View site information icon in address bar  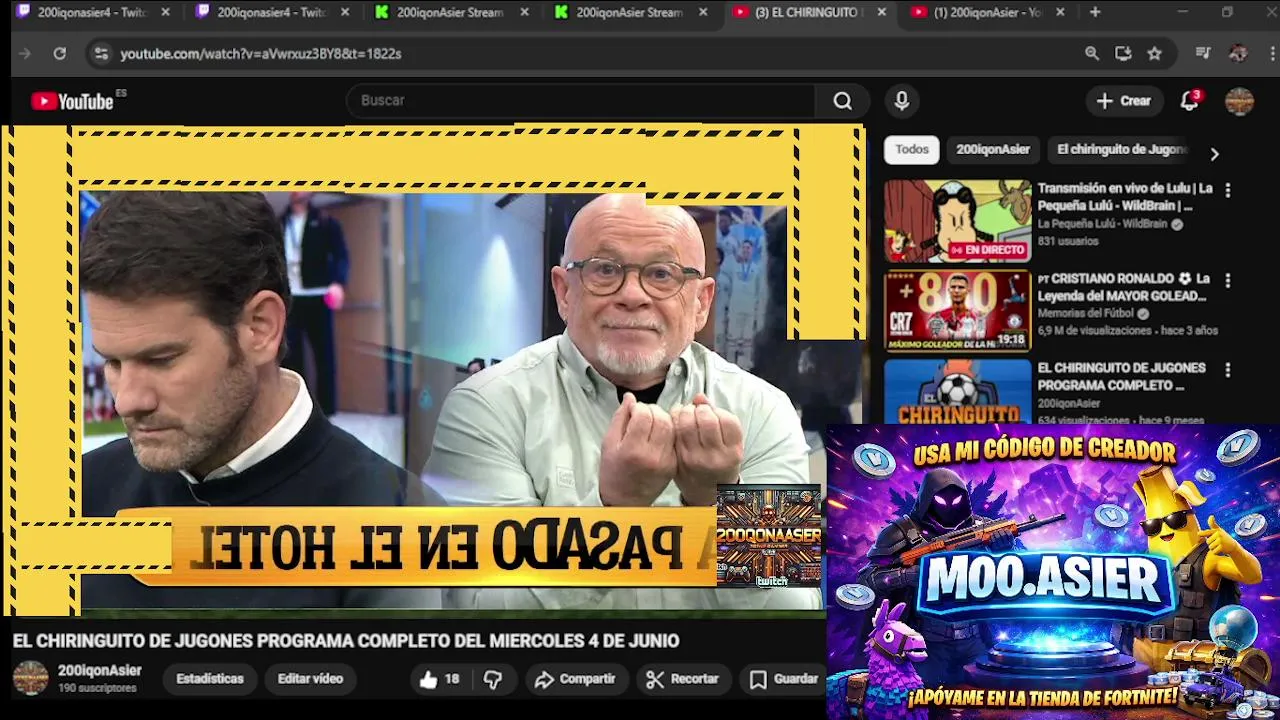pyautogui.click(x=100, y=54)
